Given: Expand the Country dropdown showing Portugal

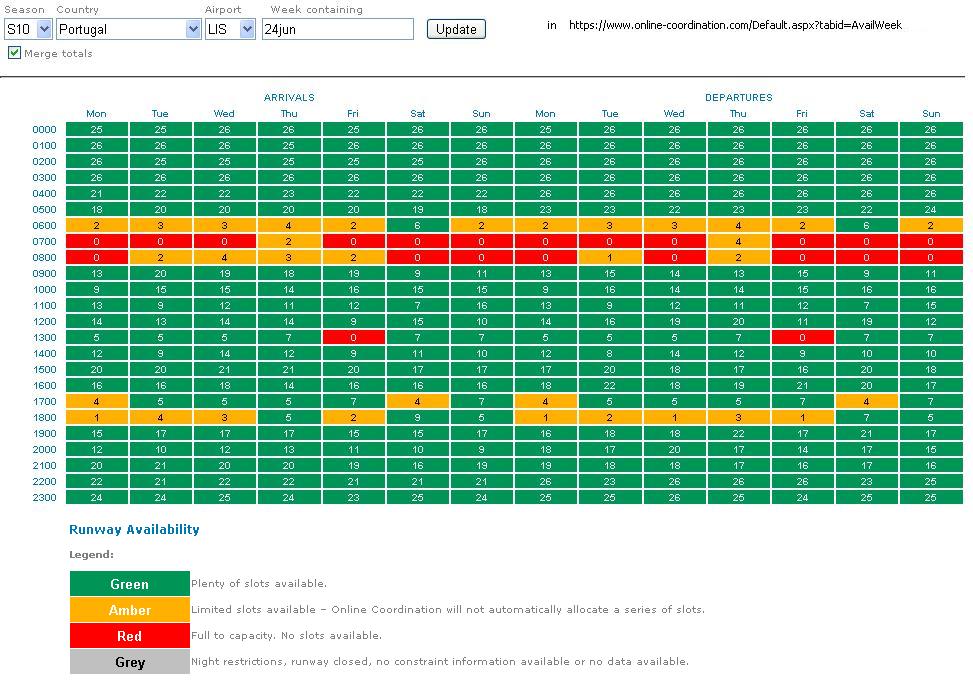Looking at the screenshot, I should pyautogui.click(x=129, y=29).
